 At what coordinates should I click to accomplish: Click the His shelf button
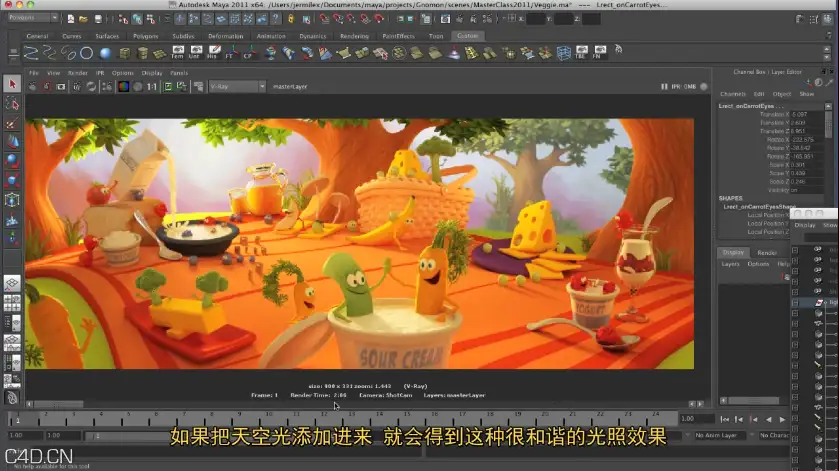click(213, 52)
